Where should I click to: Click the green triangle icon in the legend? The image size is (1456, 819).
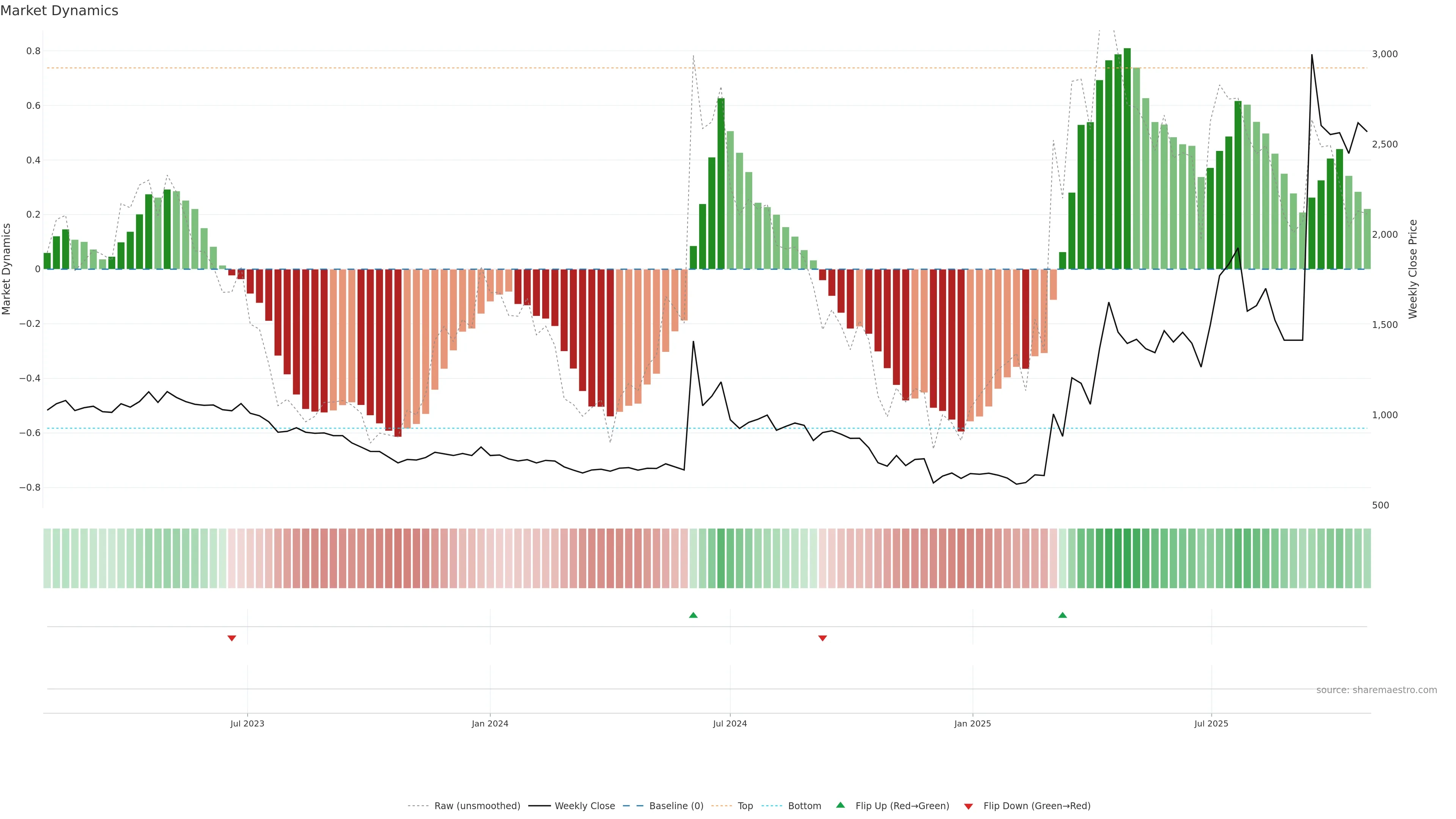841,805
